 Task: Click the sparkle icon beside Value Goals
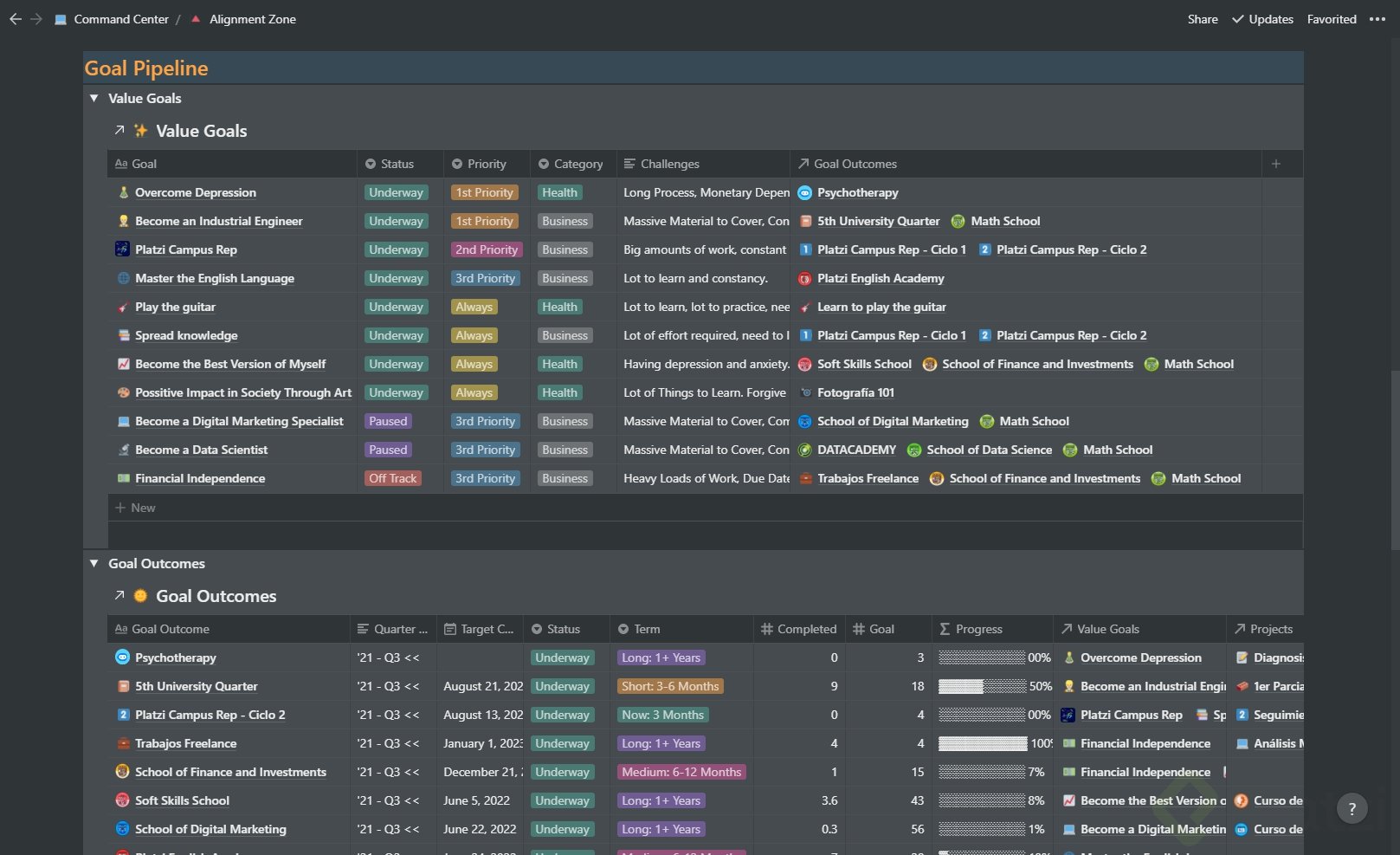tap(140, 131)
